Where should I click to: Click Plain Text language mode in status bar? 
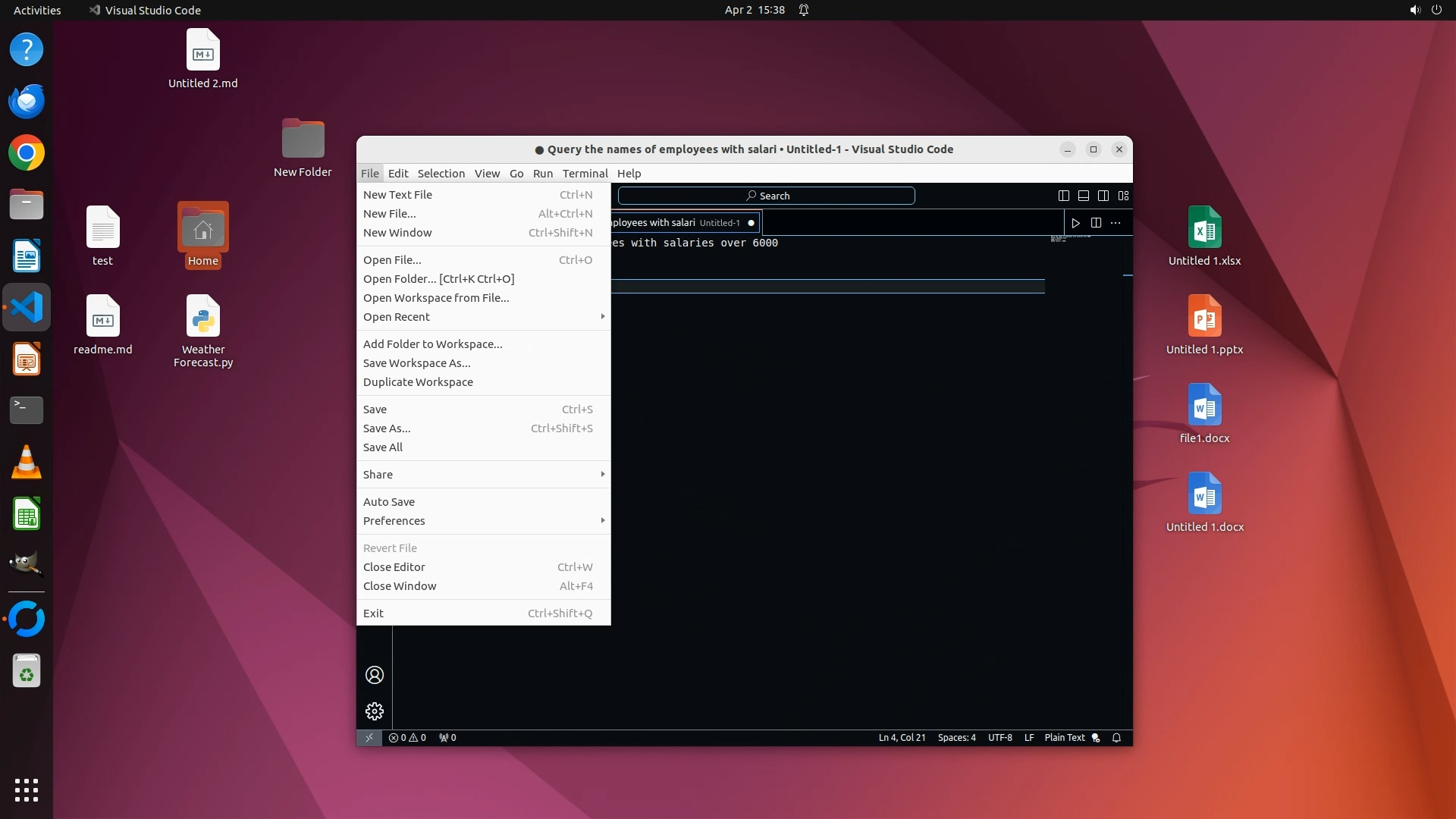click(1064, 738)
